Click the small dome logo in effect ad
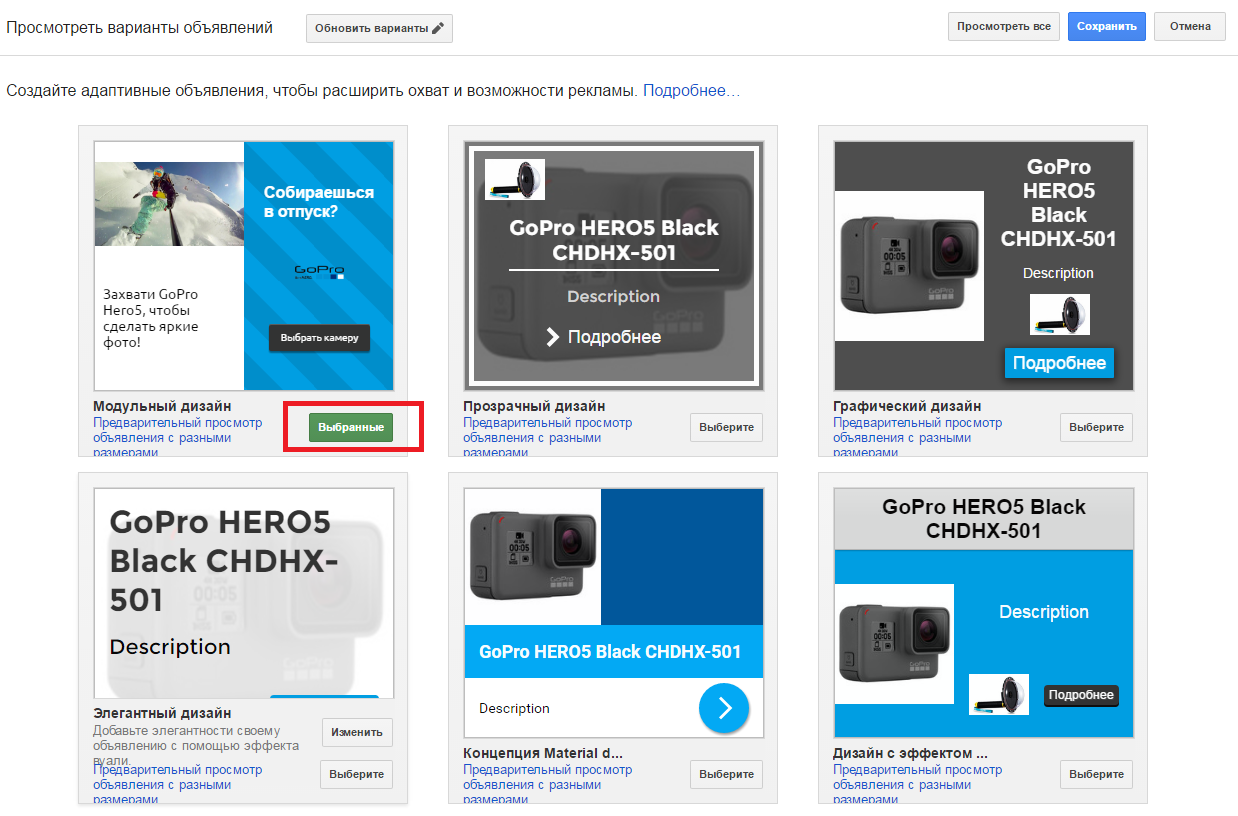Screen dimensions: 1238x816 pyautogui.click(x=999, y=694)
